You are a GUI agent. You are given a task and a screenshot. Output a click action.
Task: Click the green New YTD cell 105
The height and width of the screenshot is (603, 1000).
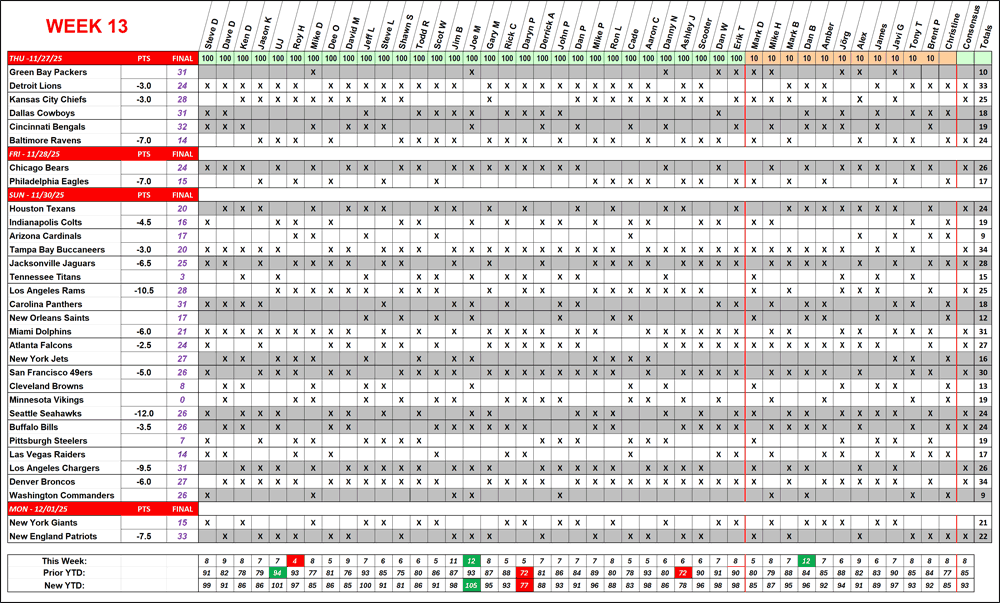pyautogui.click(x=471, y=584)
